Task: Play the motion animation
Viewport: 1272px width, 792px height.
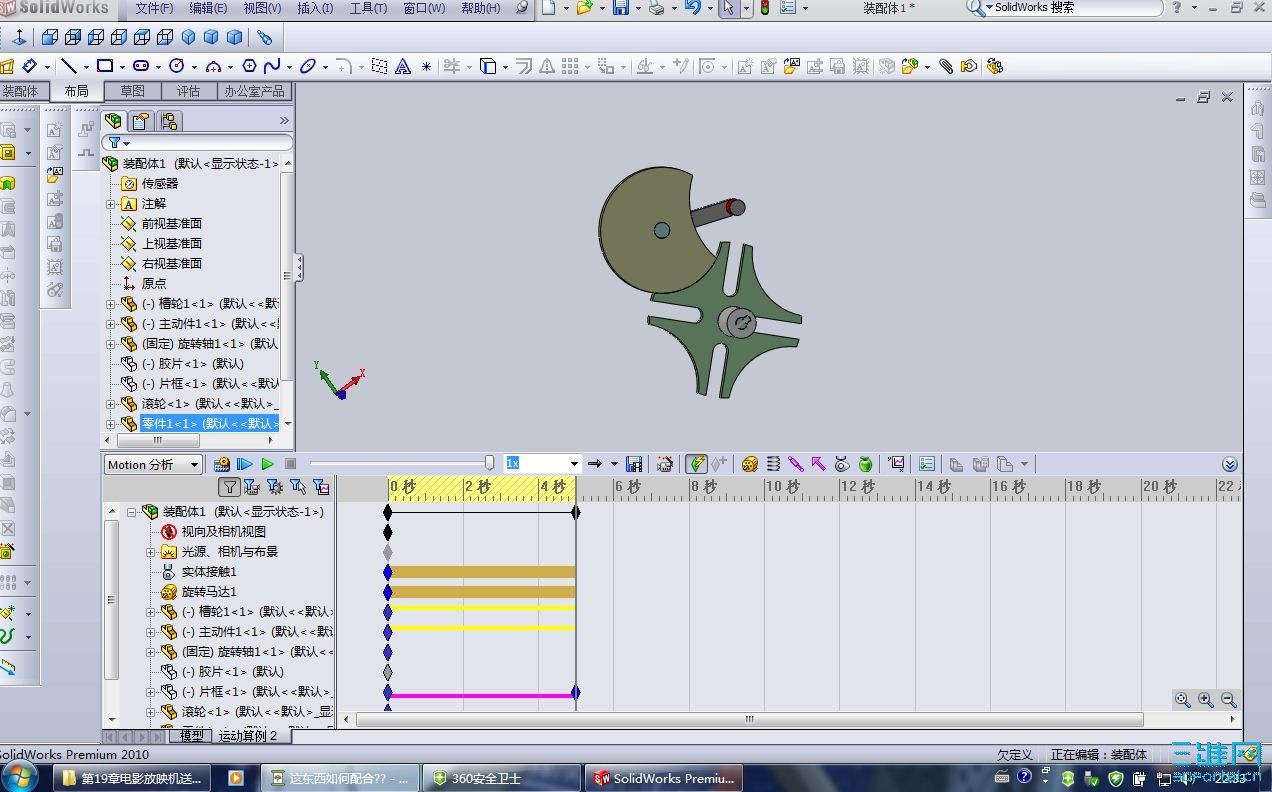Action: pos(267,464)
